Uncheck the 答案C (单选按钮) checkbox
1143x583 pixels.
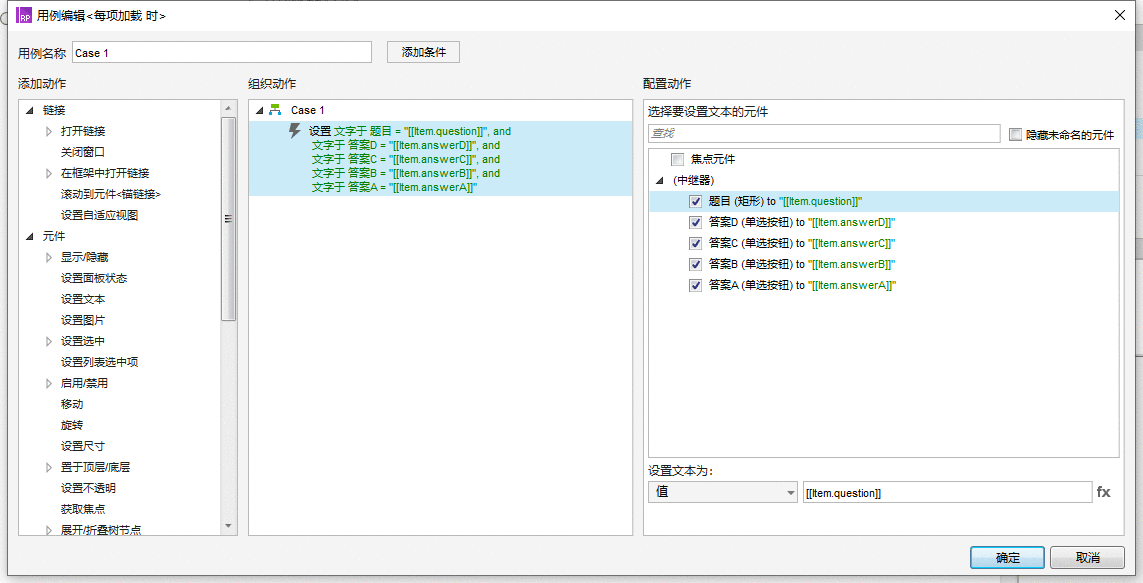tap(695, 243)
